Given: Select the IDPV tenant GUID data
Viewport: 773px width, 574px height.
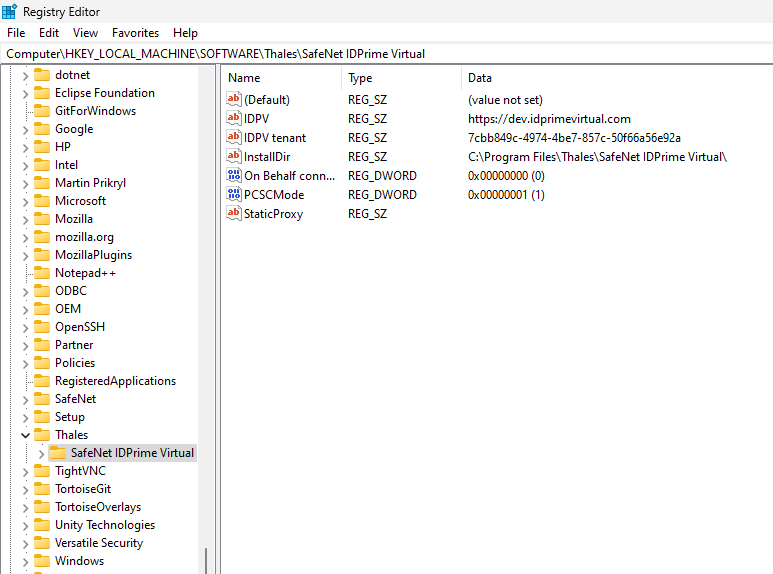Looking at the screenshot, I should point(574,138).
